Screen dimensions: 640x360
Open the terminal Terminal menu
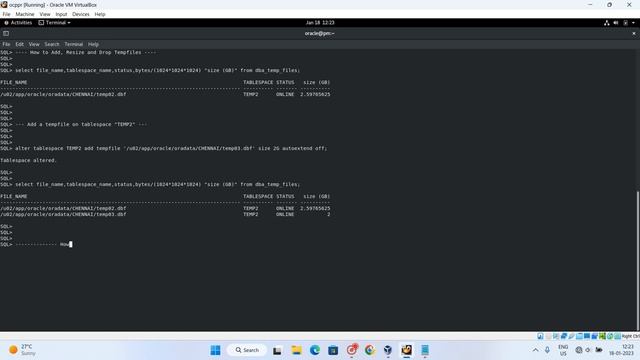tap(73, 44)
